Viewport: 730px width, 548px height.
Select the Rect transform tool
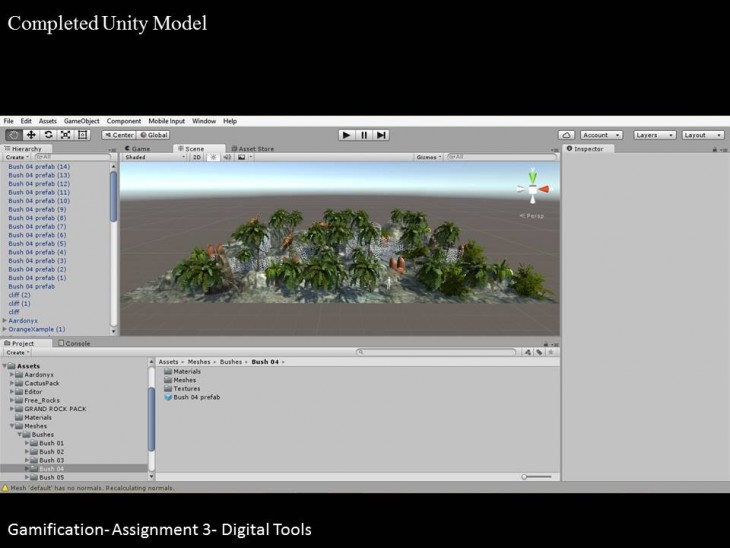(83, 135)
